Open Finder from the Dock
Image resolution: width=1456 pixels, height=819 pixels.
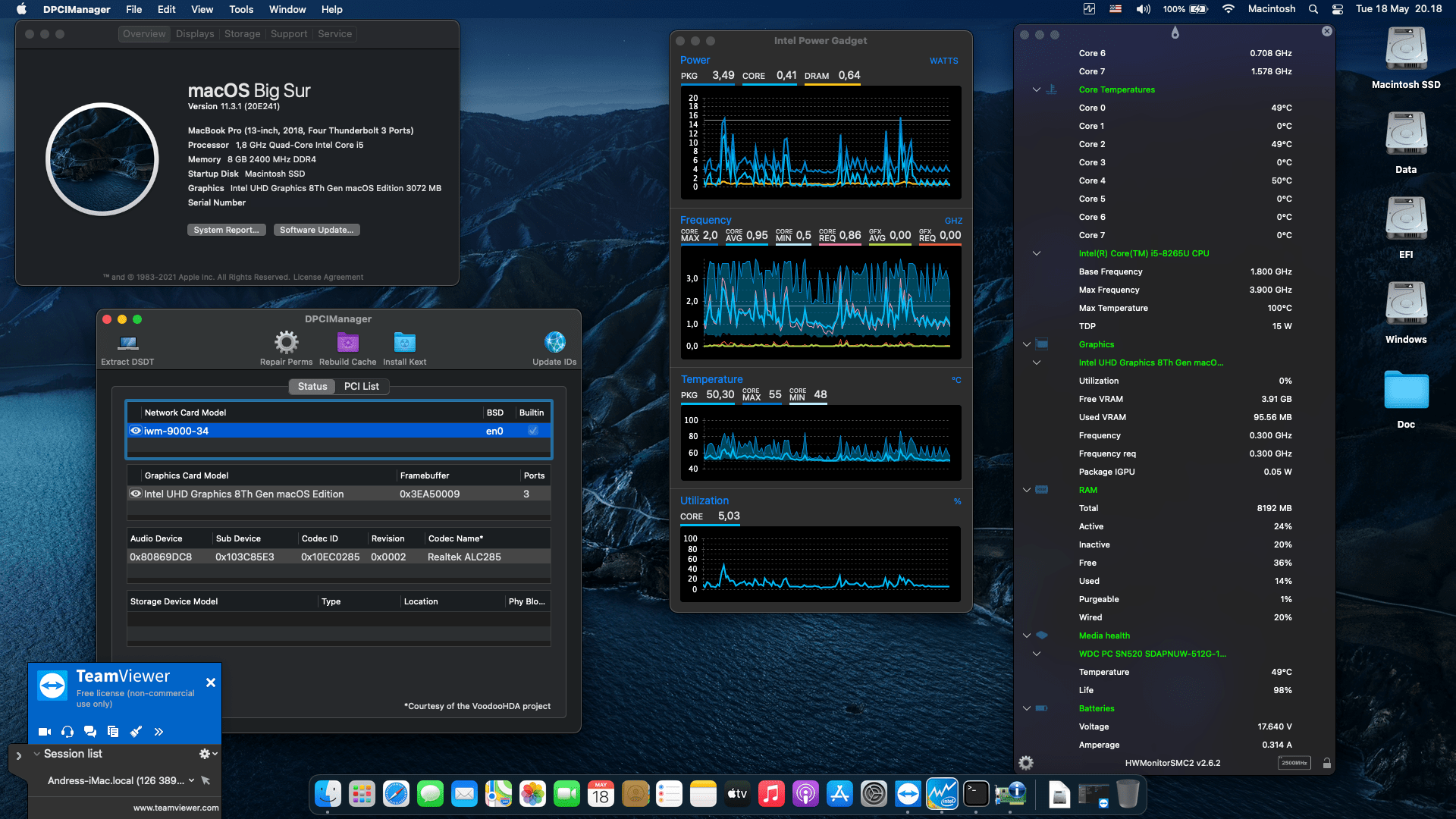328,794
